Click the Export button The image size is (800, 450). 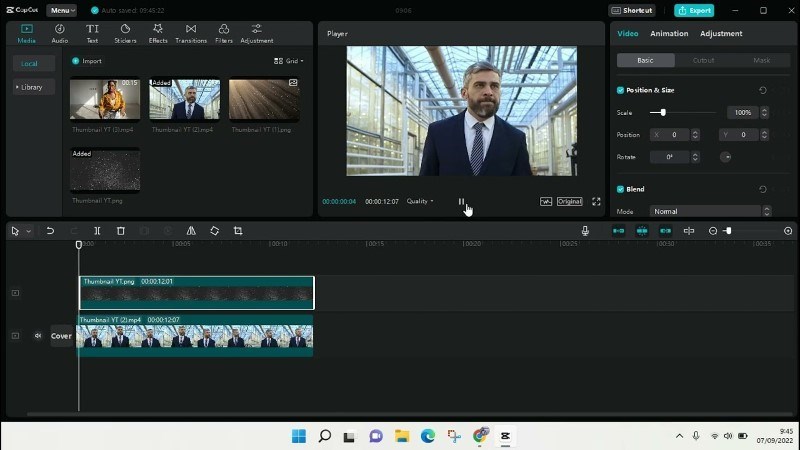694,10
